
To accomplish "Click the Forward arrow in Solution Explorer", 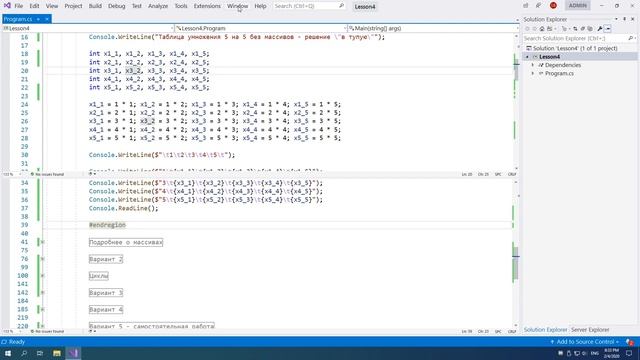I will (x=534, y=29).
